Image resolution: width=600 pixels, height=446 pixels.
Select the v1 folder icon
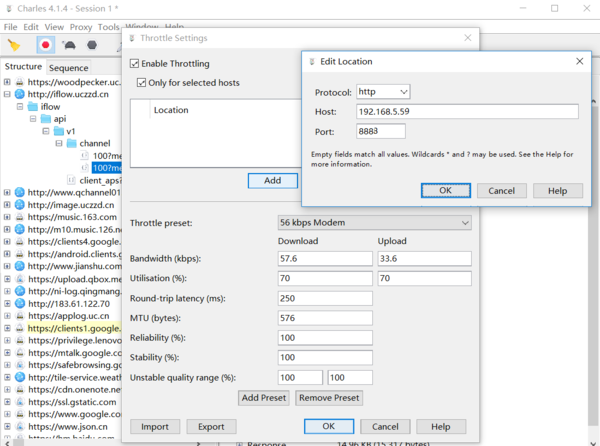click(59, 131)
